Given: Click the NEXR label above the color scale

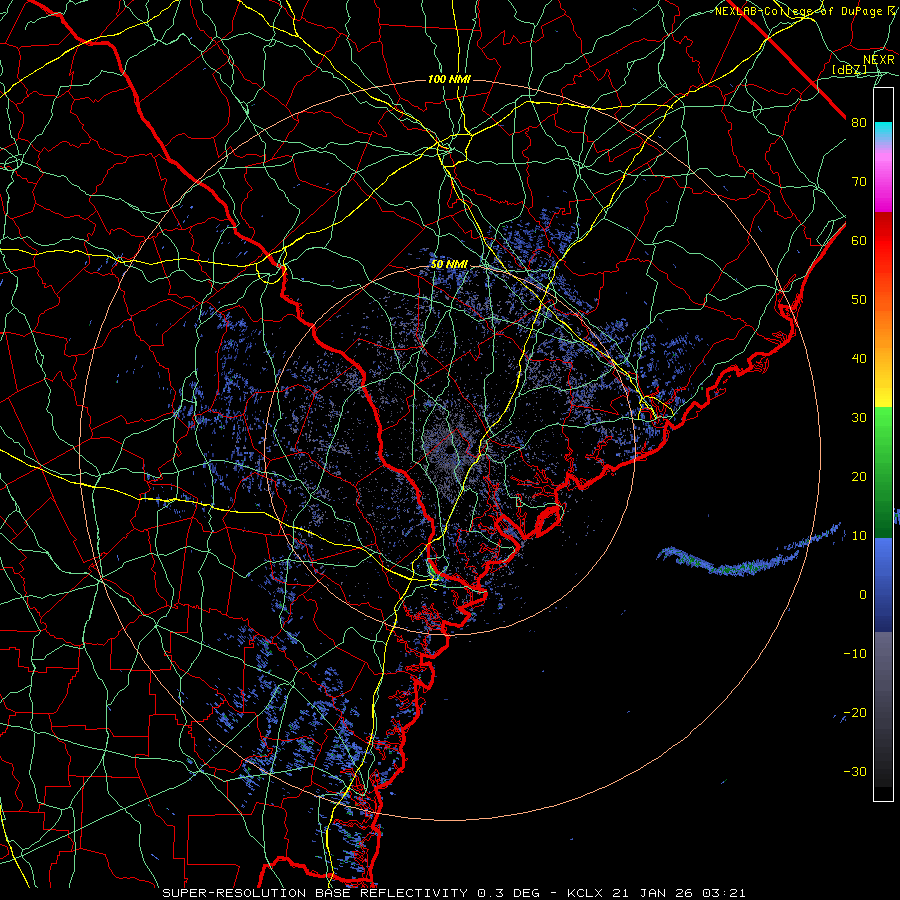Looking at the screenshot, I should 879,60.
